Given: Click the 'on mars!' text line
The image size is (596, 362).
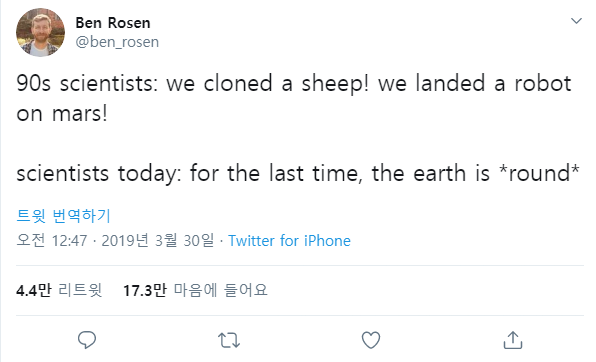Looking at the screenshot, I should [x=62, y=113].
